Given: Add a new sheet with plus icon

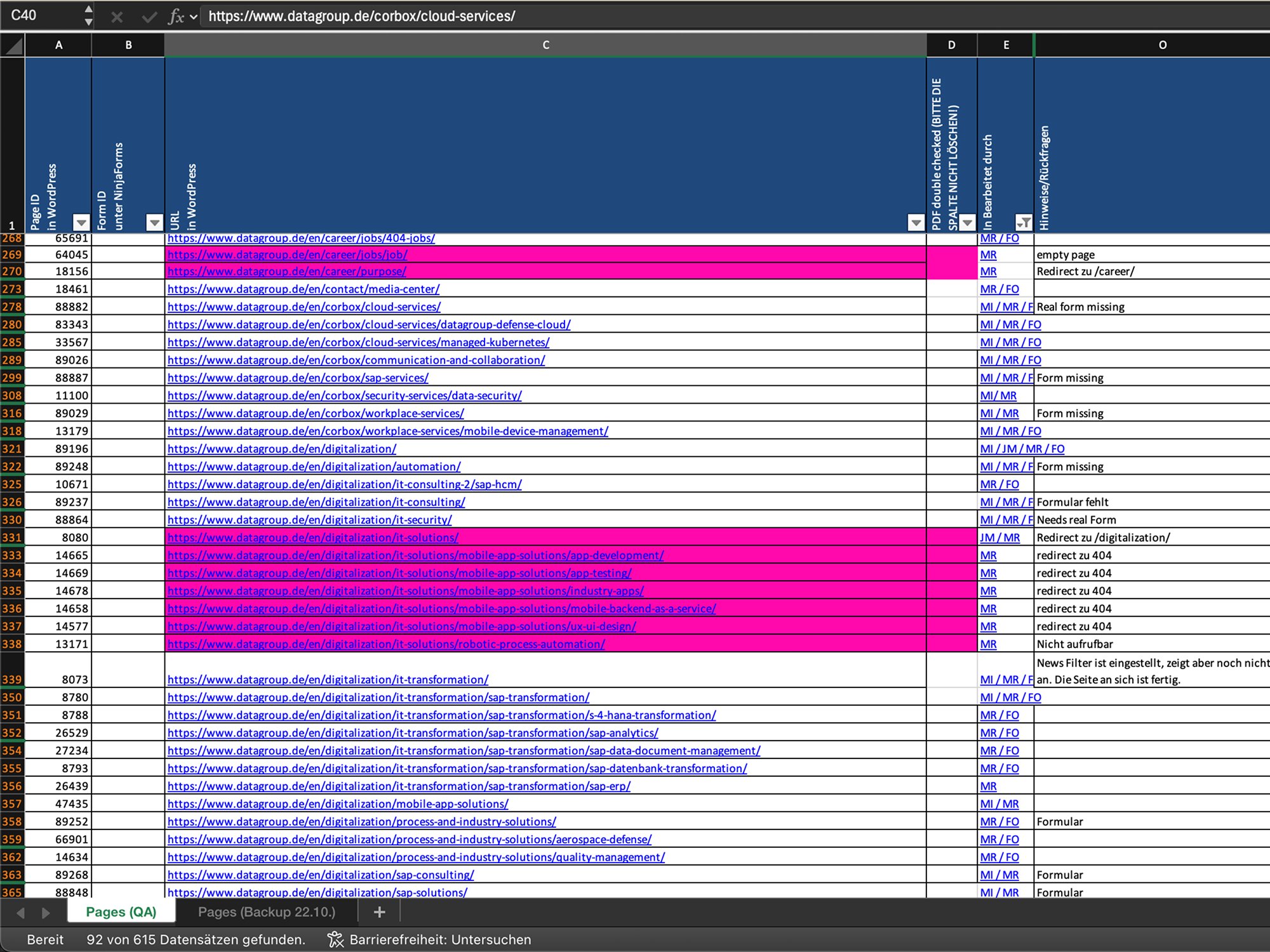Looking at the screenshot, I should (379, 912).
